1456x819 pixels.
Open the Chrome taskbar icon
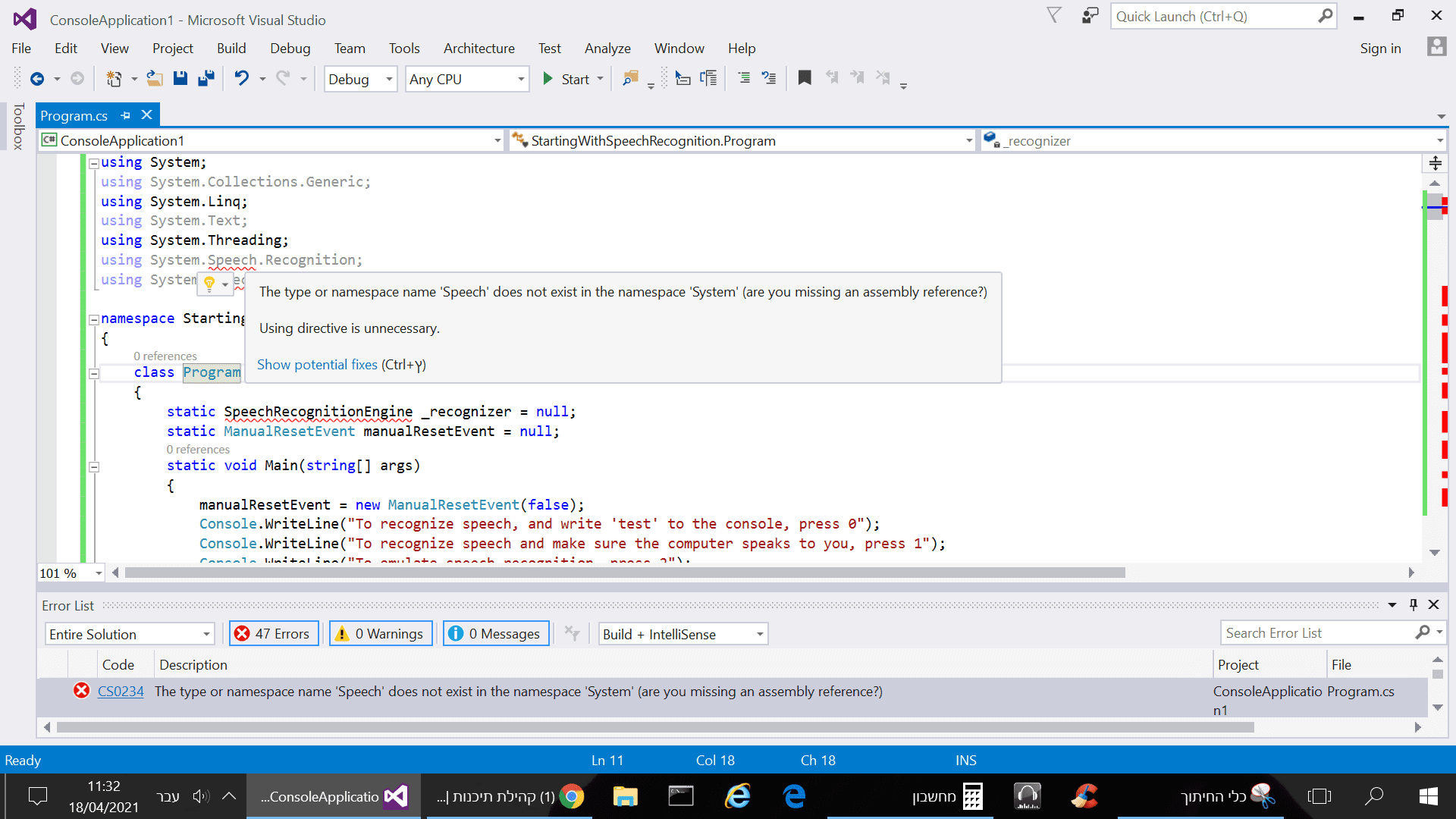pyautogui.click(x=572, y=796)
